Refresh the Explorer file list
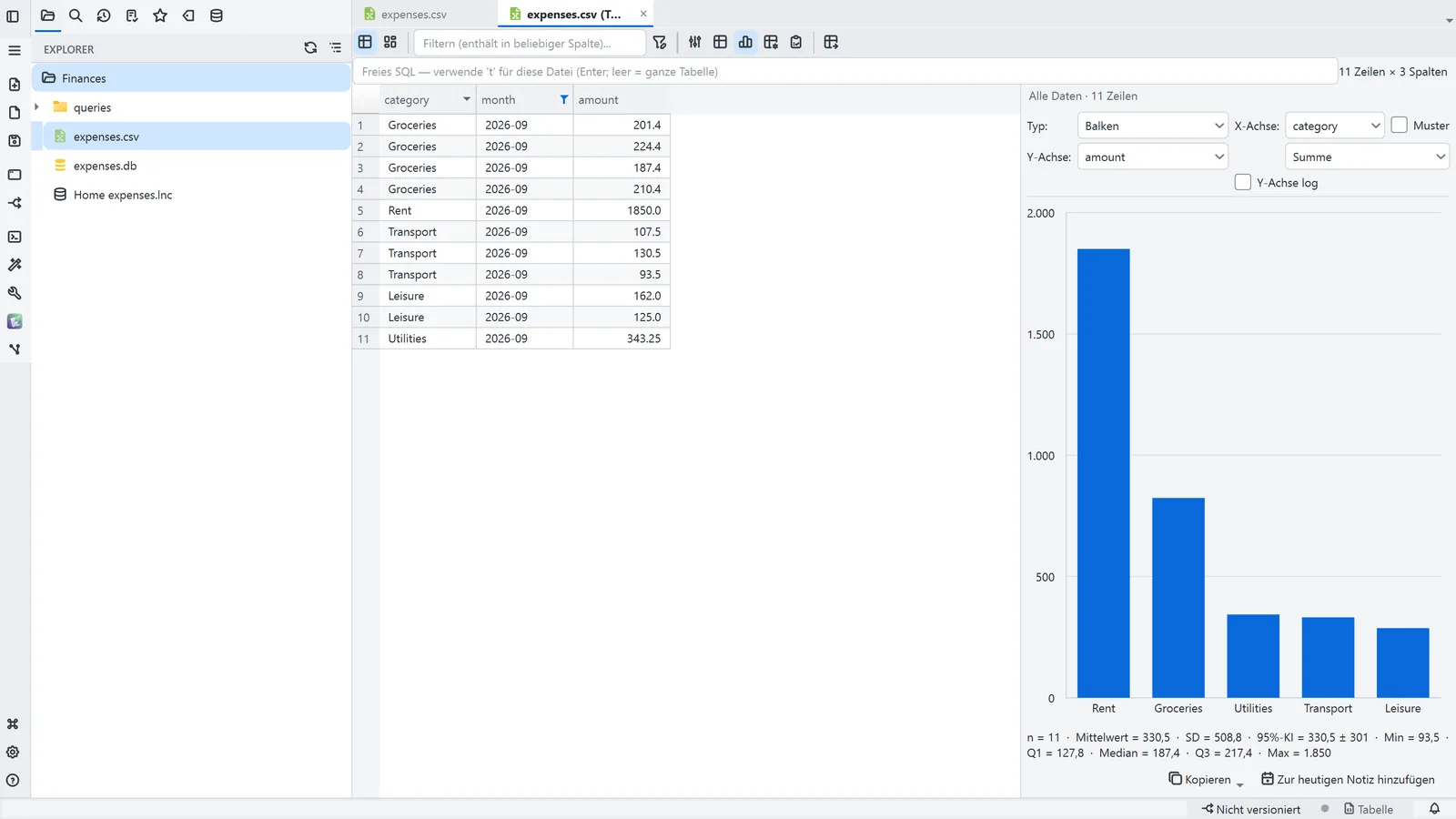This screenshot has height=819, width=1456. click(x=310, y=48)
